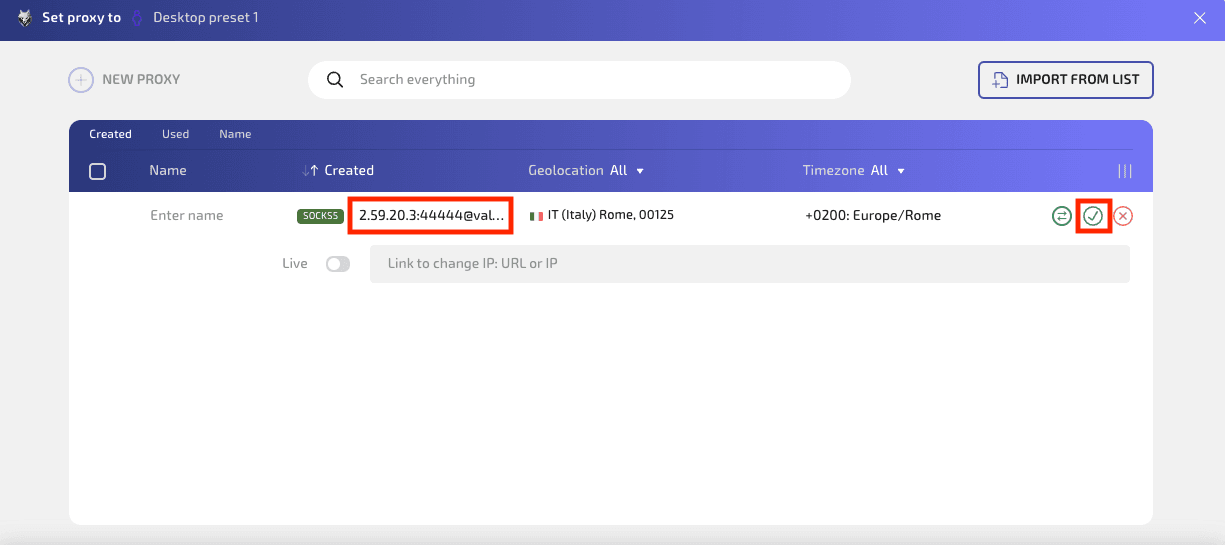Screen dimensions: 1225x545
Task: Close the Set proxy dialog
Action: (x=1200, y=18)
